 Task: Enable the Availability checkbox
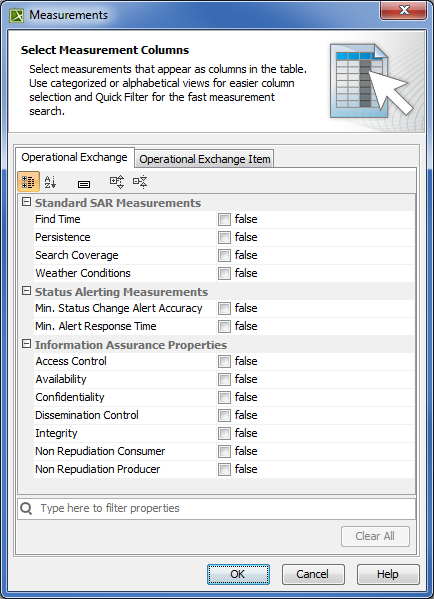tap(224, 379)
